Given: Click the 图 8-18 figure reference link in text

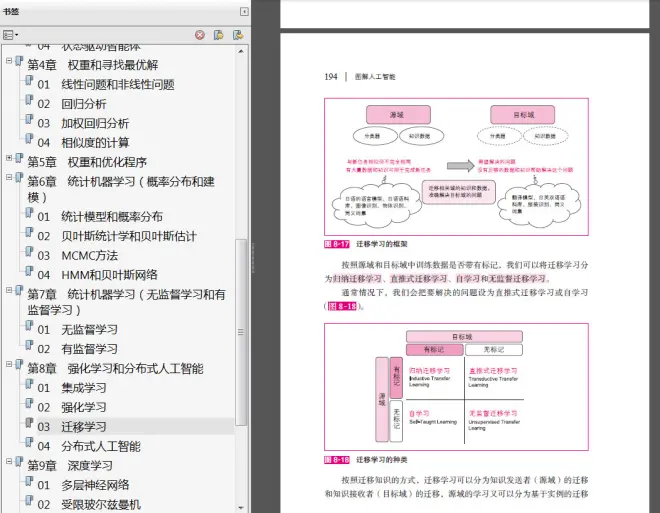Looking at the screenshot, I should pyautogui.click(x=341, y=305).
